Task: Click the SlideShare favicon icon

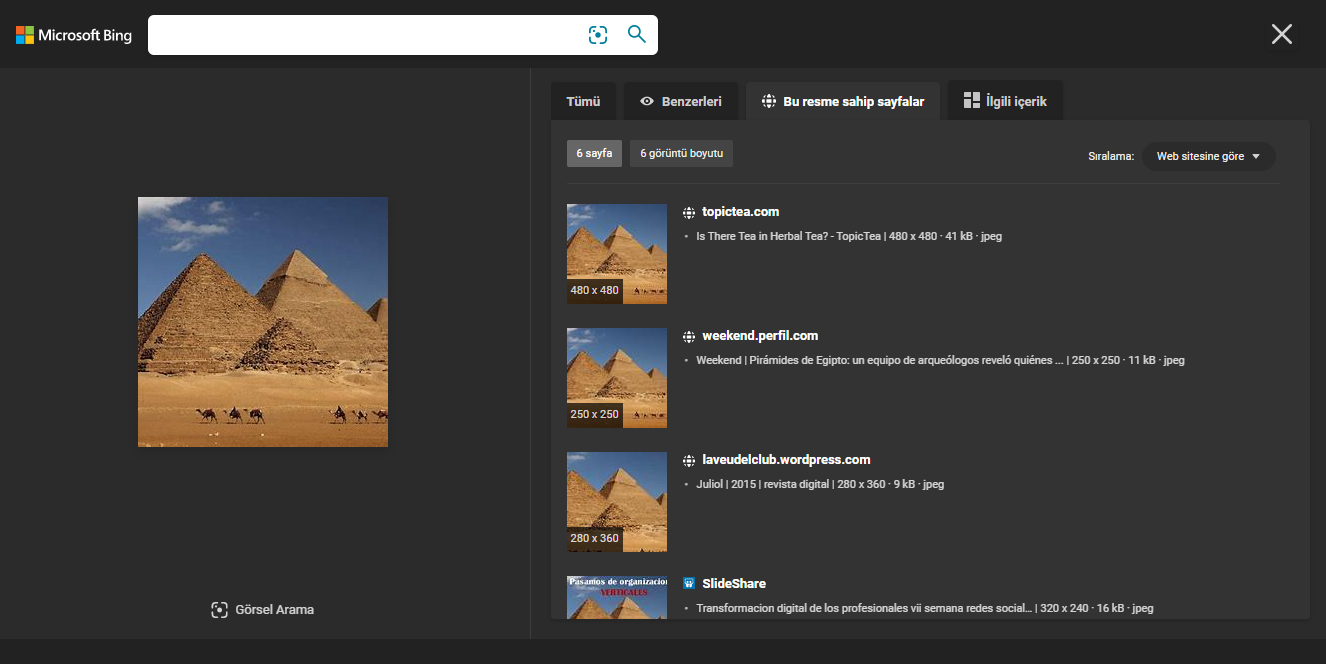Action: click(x=689, y=583)
